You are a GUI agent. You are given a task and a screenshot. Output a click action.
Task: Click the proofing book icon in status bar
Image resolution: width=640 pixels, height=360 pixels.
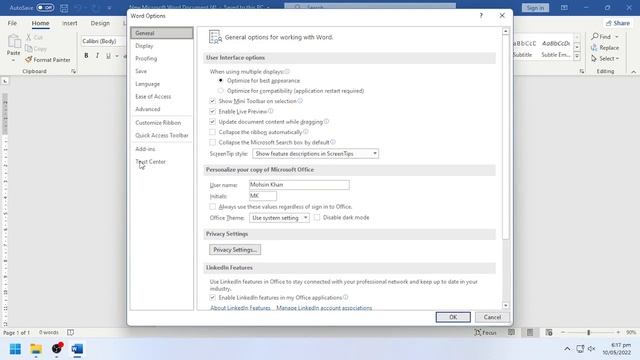pyautogui.click(x=70, y=332)
